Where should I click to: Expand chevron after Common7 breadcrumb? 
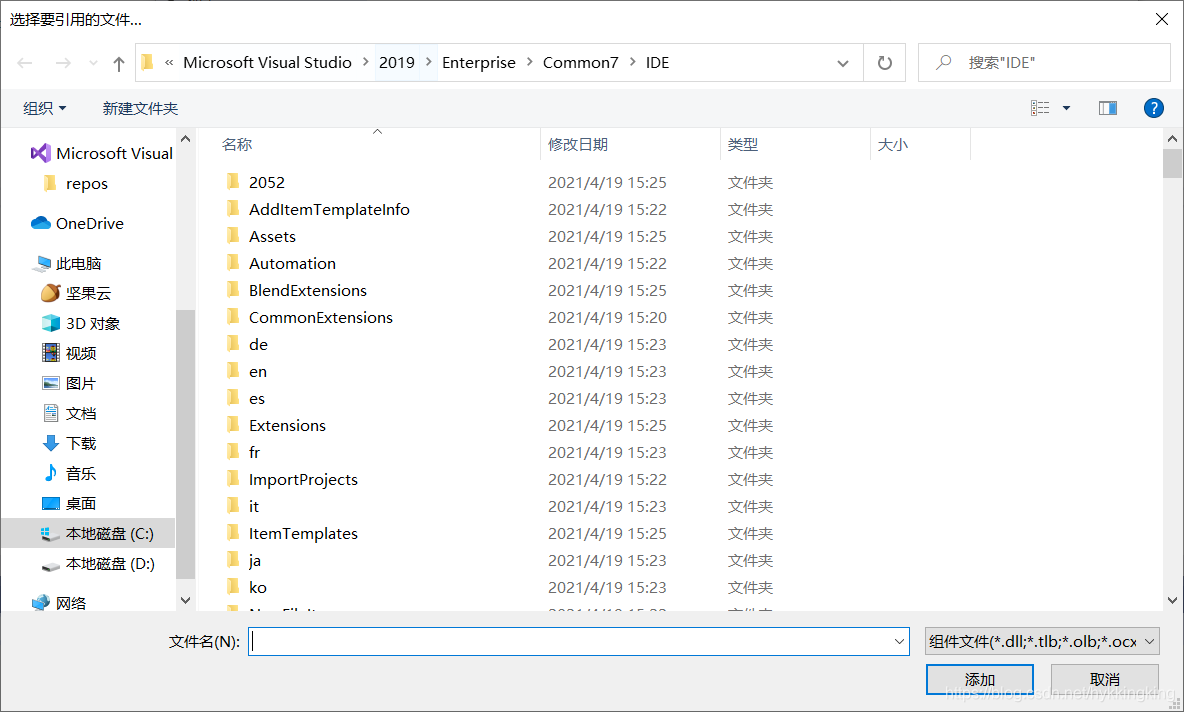coord(632,63)
